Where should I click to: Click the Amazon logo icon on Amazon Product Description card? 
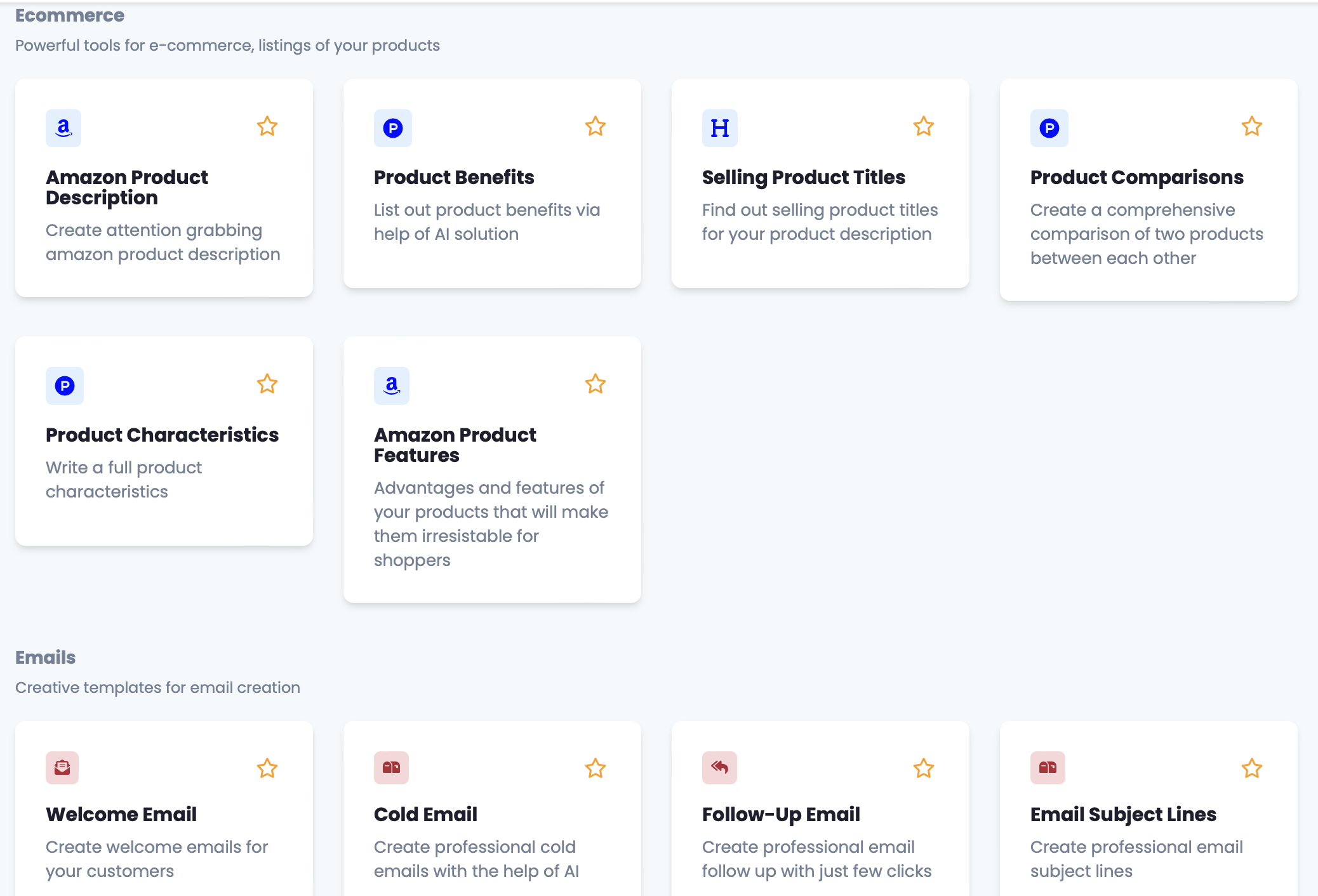point(63,128)
